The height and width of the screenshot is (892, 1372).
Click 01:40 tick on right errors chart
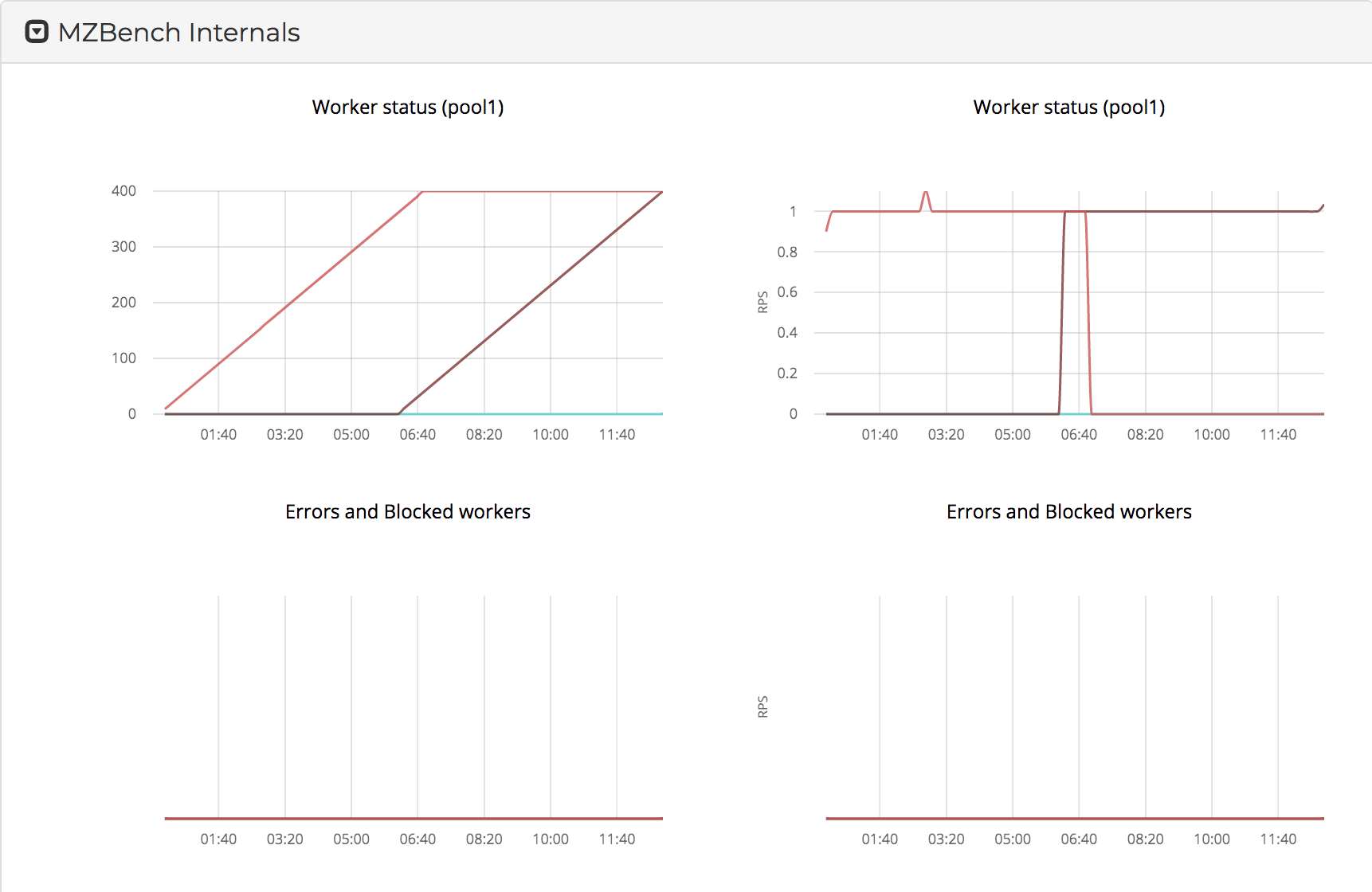880,839
